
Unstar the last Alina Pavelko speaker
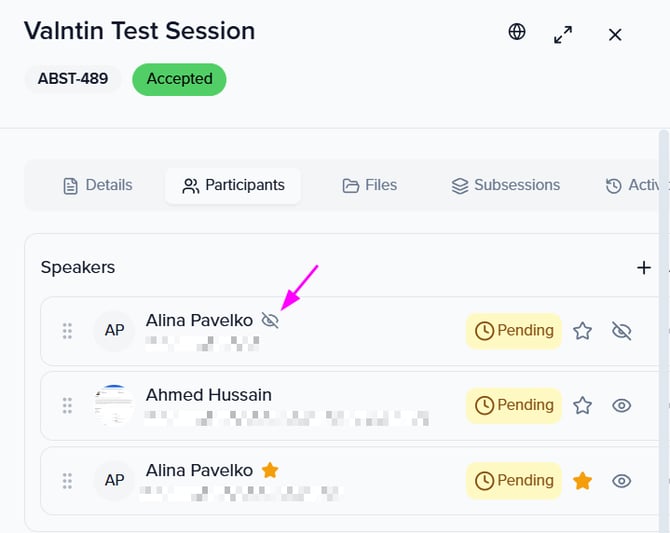[583, 481]
